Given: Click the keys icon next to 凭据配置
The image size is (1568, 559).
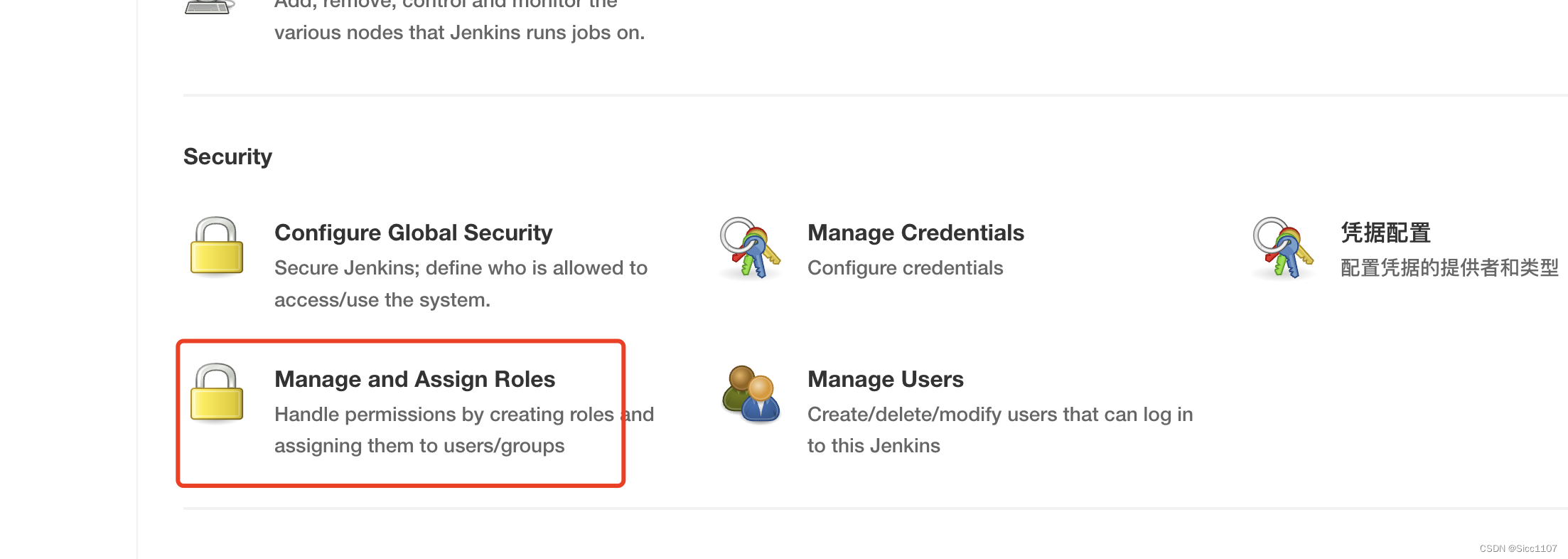Looking at the screenshot, I should click(x=1283, y=247).
